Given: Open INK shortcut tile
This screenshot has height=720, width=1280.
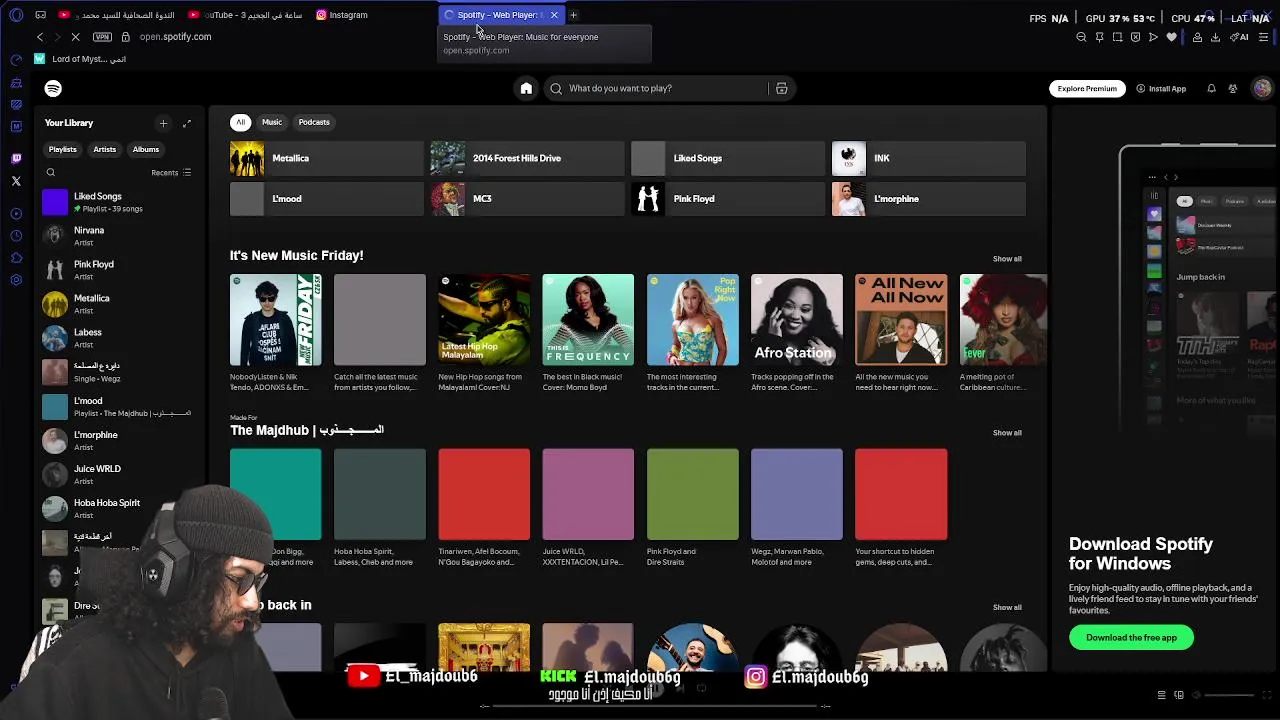Looking at the screenshot, I should (929, 158).
